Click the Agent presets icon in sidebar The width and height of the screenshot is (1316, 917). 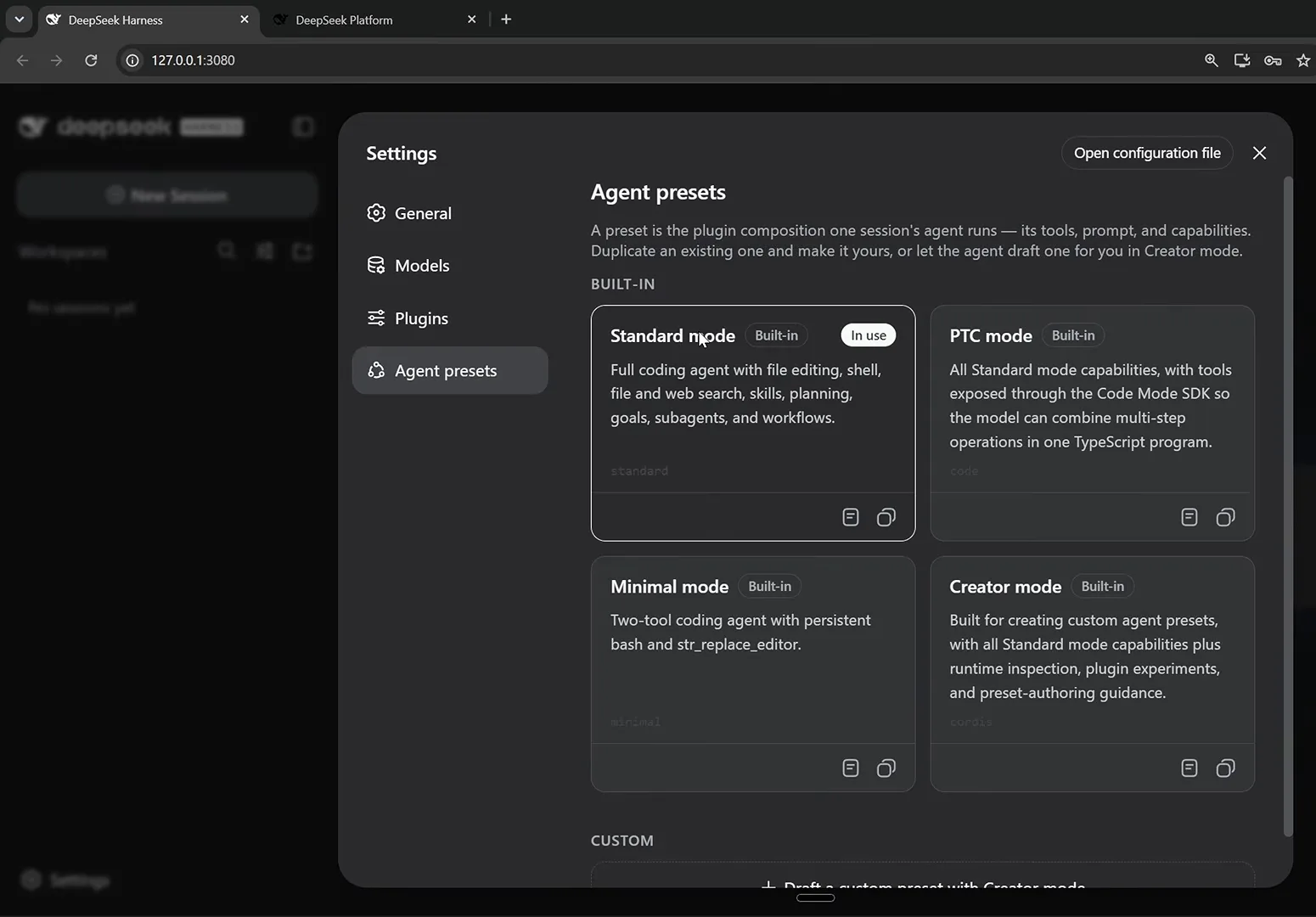376,370
